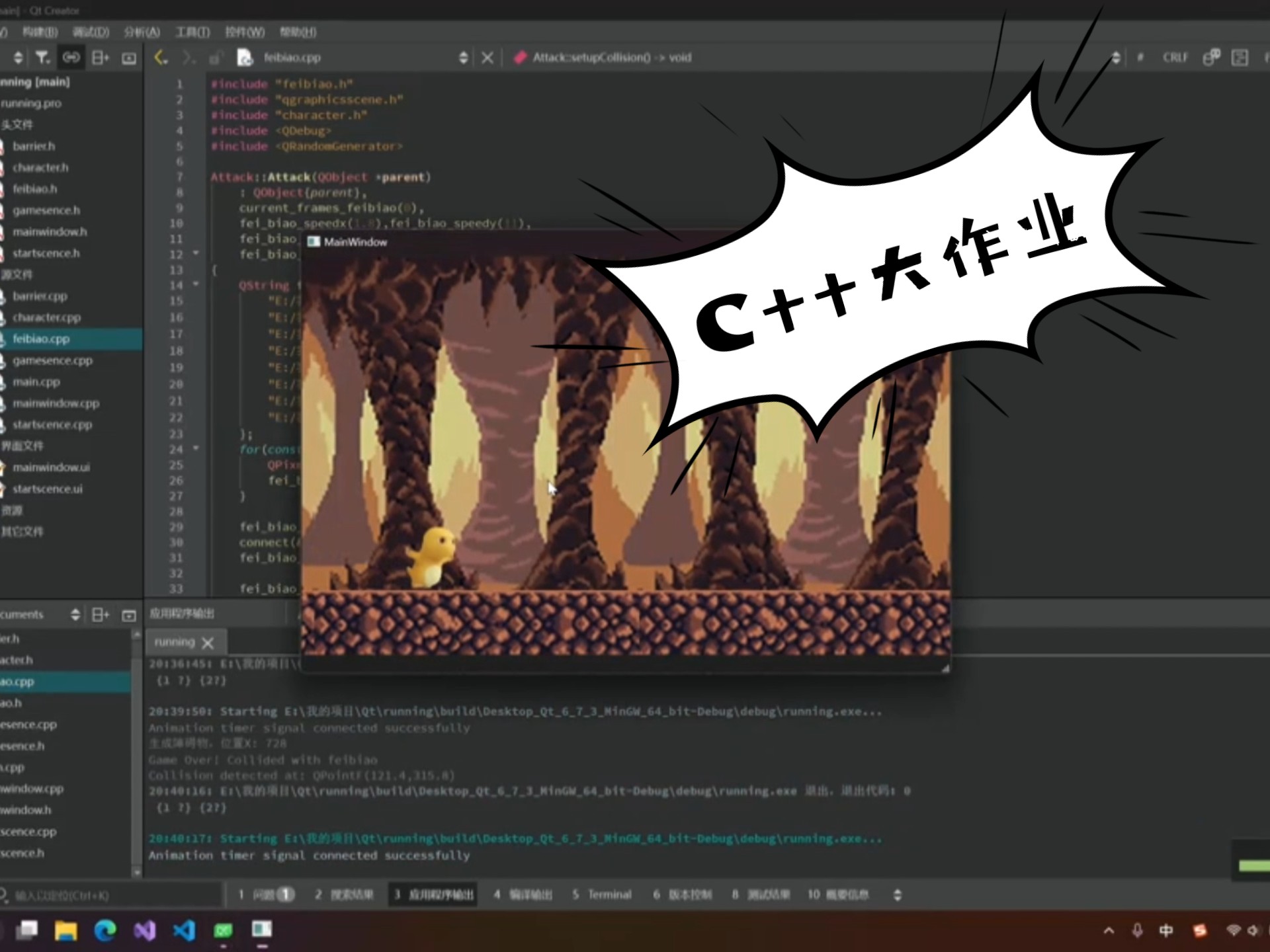Image resolution: width=1270 pixels, height=952 pixels.
Task: Open the 构建(B) menu
Action: click(40, 32)
